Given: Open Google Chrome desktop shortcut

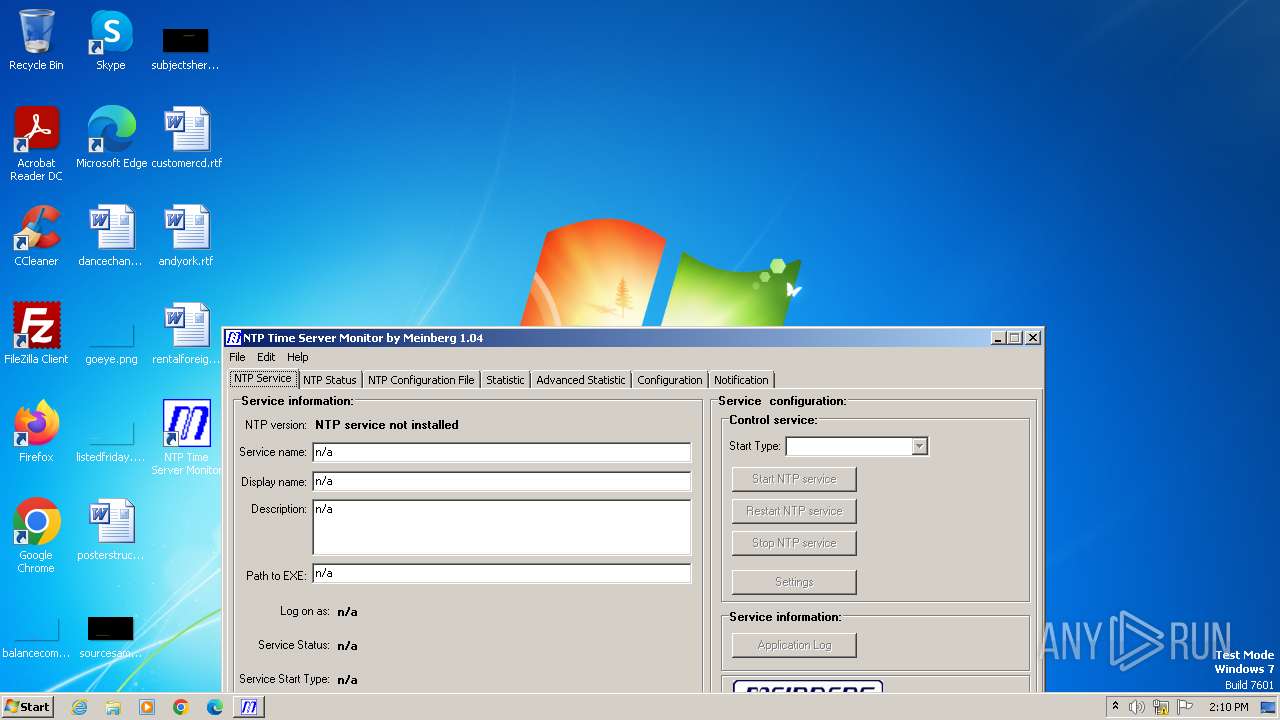Looking at the screenshot, I should [36, 535].
